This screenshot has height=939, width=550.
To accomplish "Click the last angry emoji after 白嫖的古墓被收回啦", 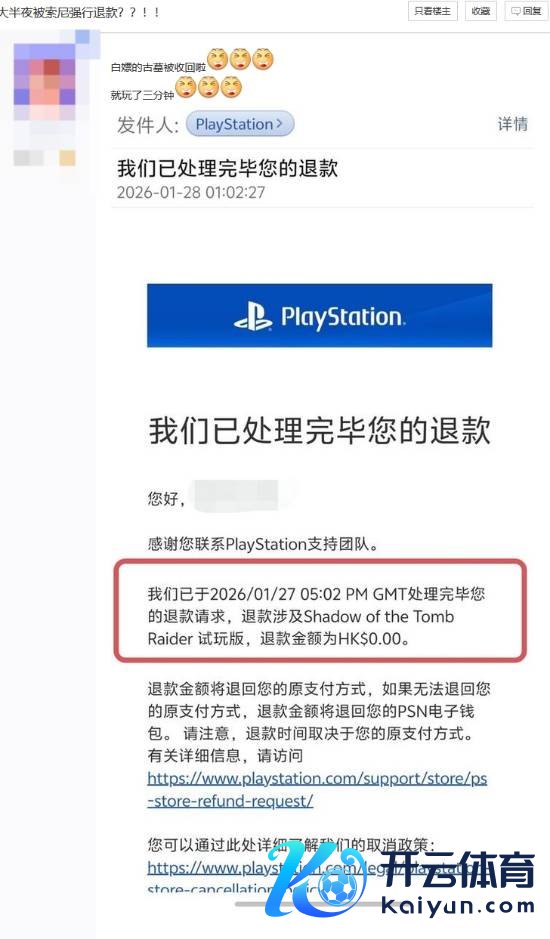I will [x=262, y=59].
